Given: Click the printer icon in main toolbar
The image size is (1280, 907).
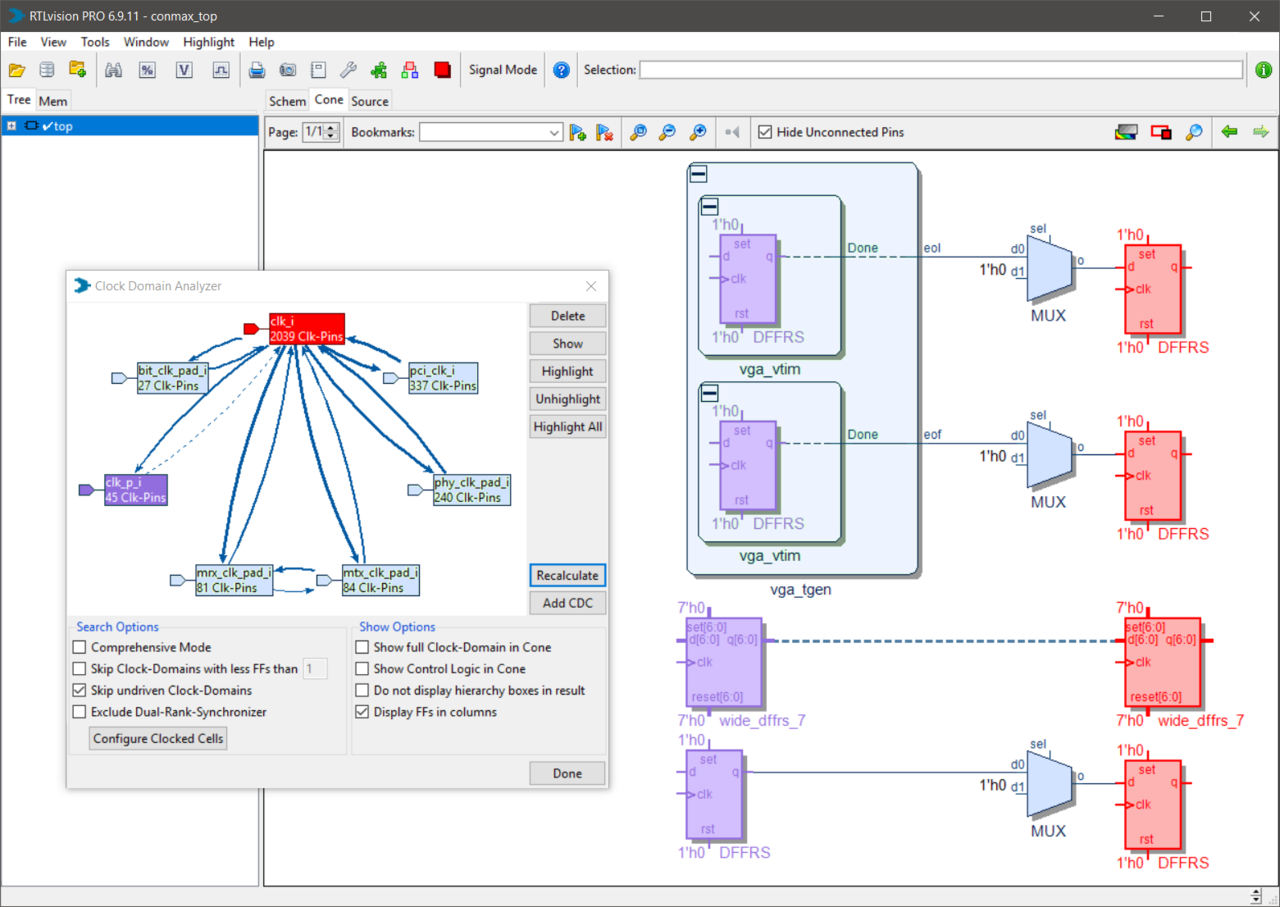Looking at the screenshot, I should tap(257, 70).
